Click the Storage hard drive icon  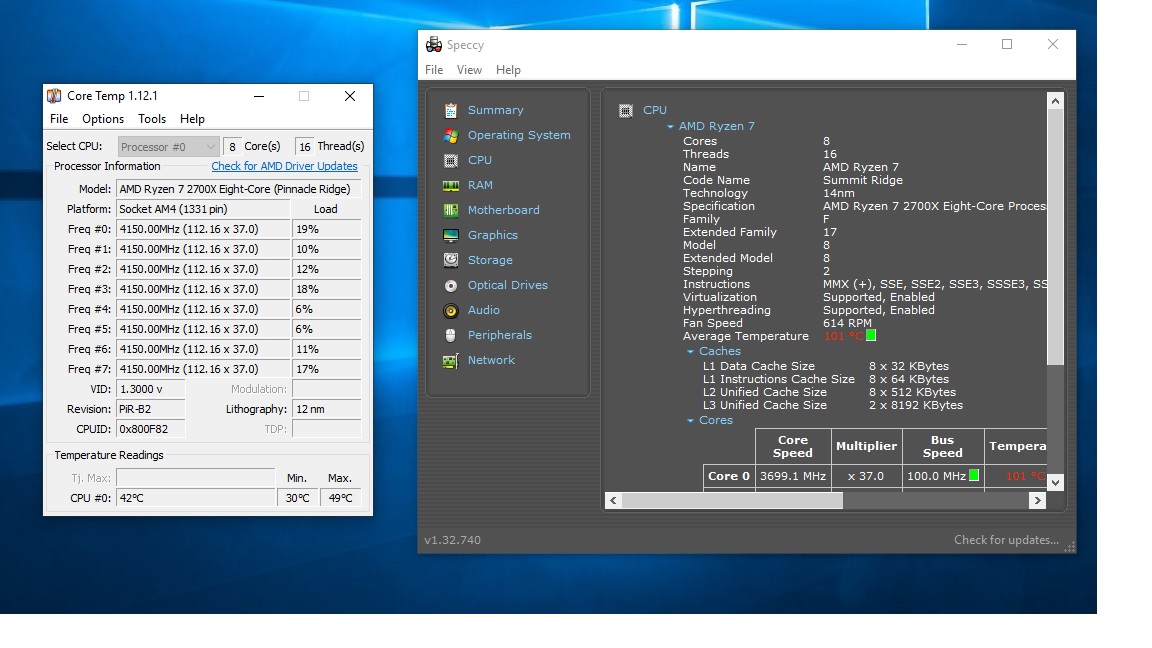coord(450,260)
